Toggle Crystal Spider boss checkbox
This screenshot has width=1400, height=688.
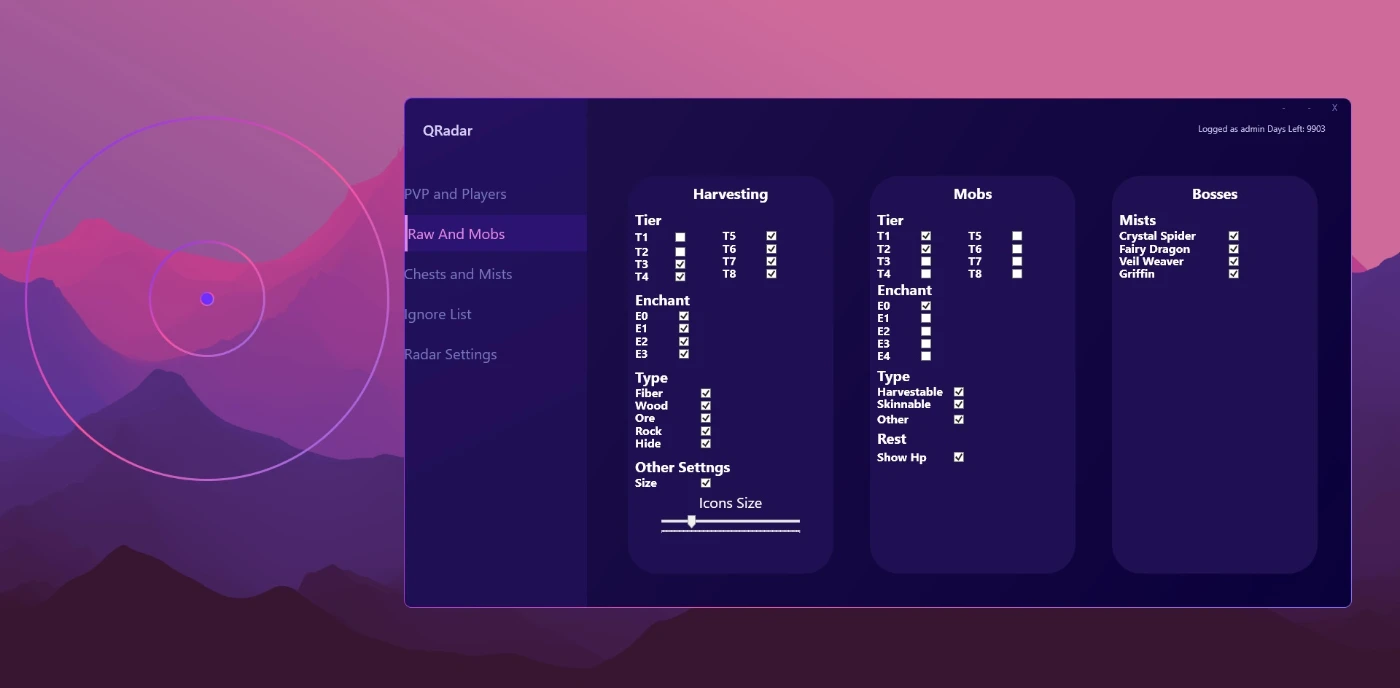click(1234, 236)
